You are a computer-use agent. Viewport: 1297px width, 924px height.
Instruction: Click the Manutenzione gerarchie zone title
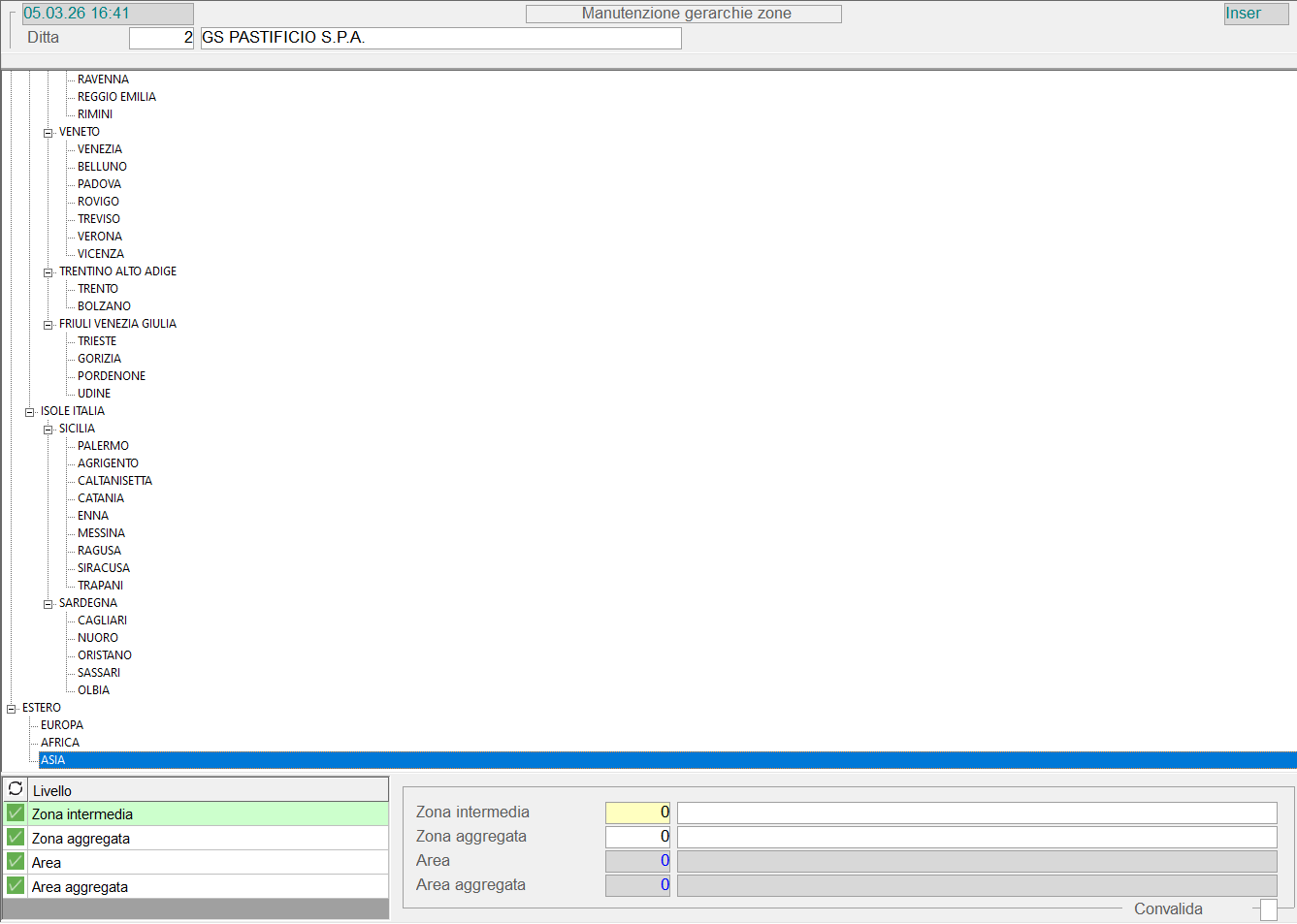coord(684,14)
